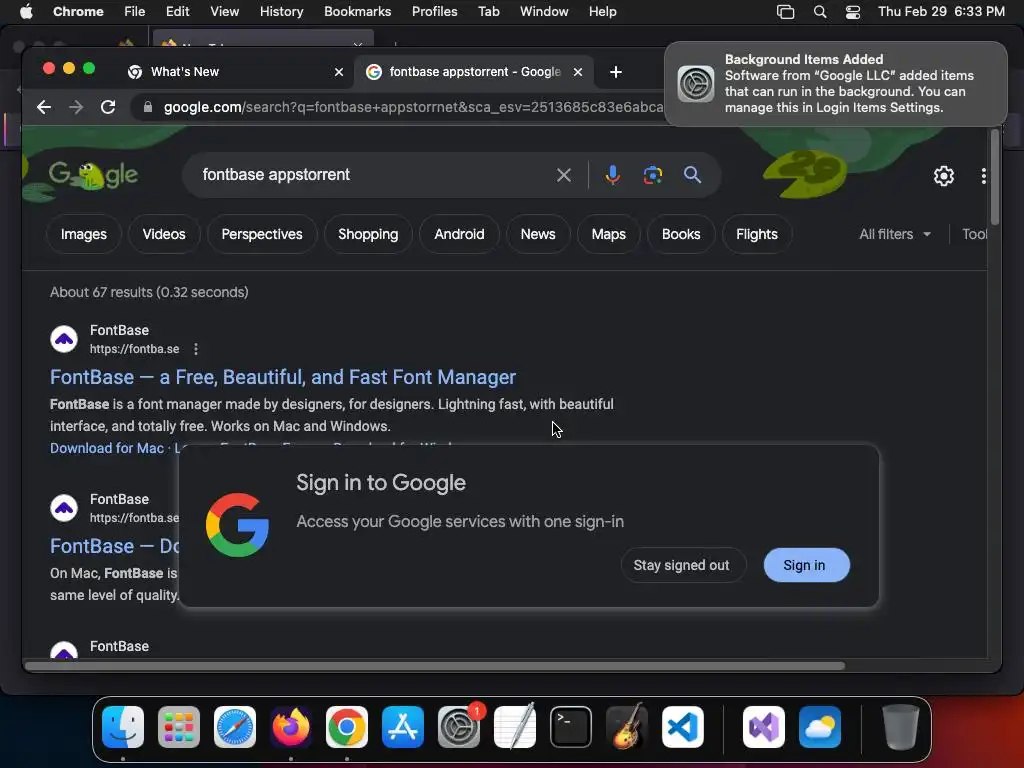Click the forward navigation arrow in Chrome
The height and width of the screenshot is (768, 1024).
coord(76,107)
